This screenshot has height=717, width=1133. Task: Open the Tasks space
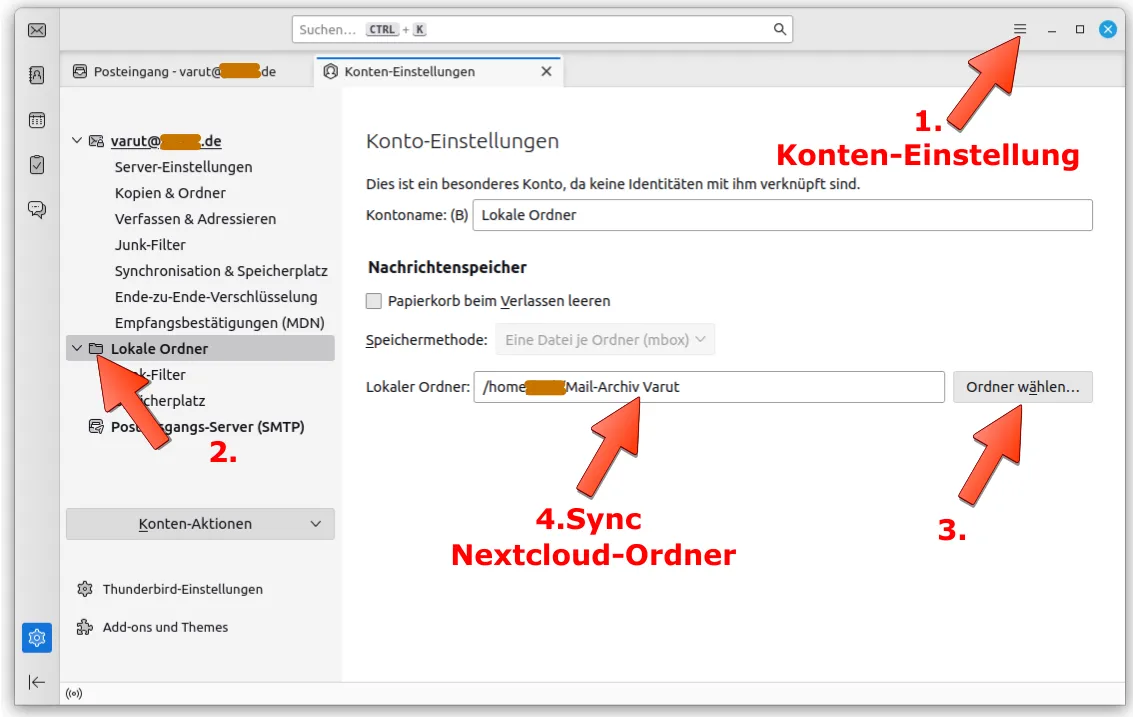pos(36,164)
